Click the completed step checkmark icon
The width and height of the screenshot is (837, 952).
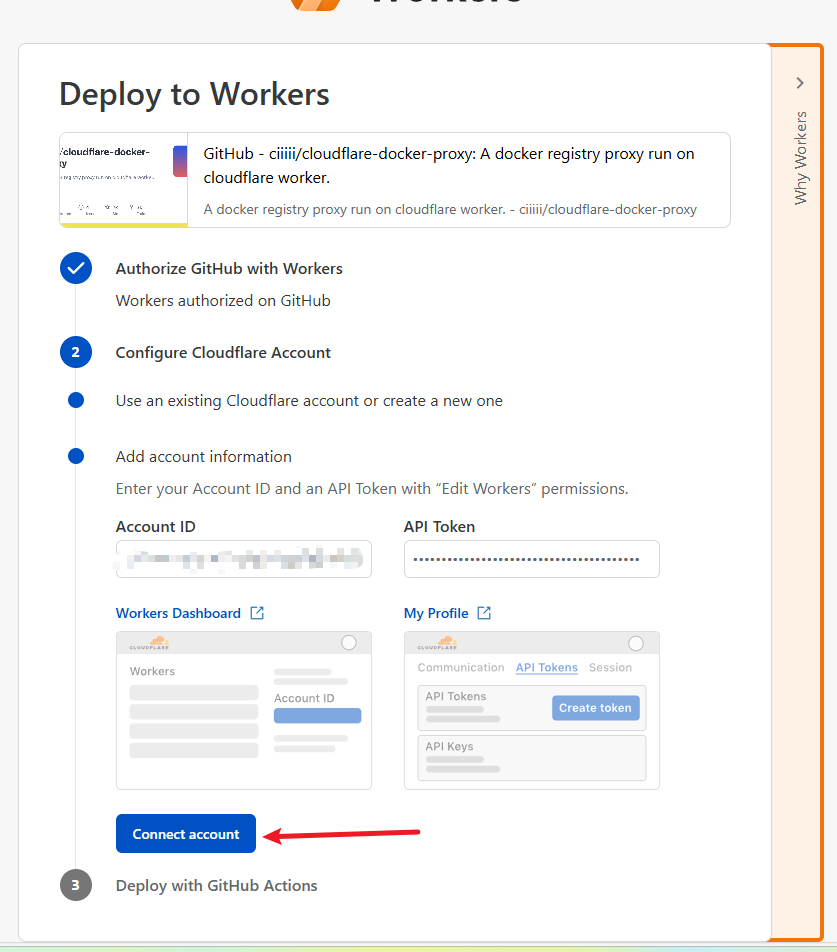coord(76,268)
